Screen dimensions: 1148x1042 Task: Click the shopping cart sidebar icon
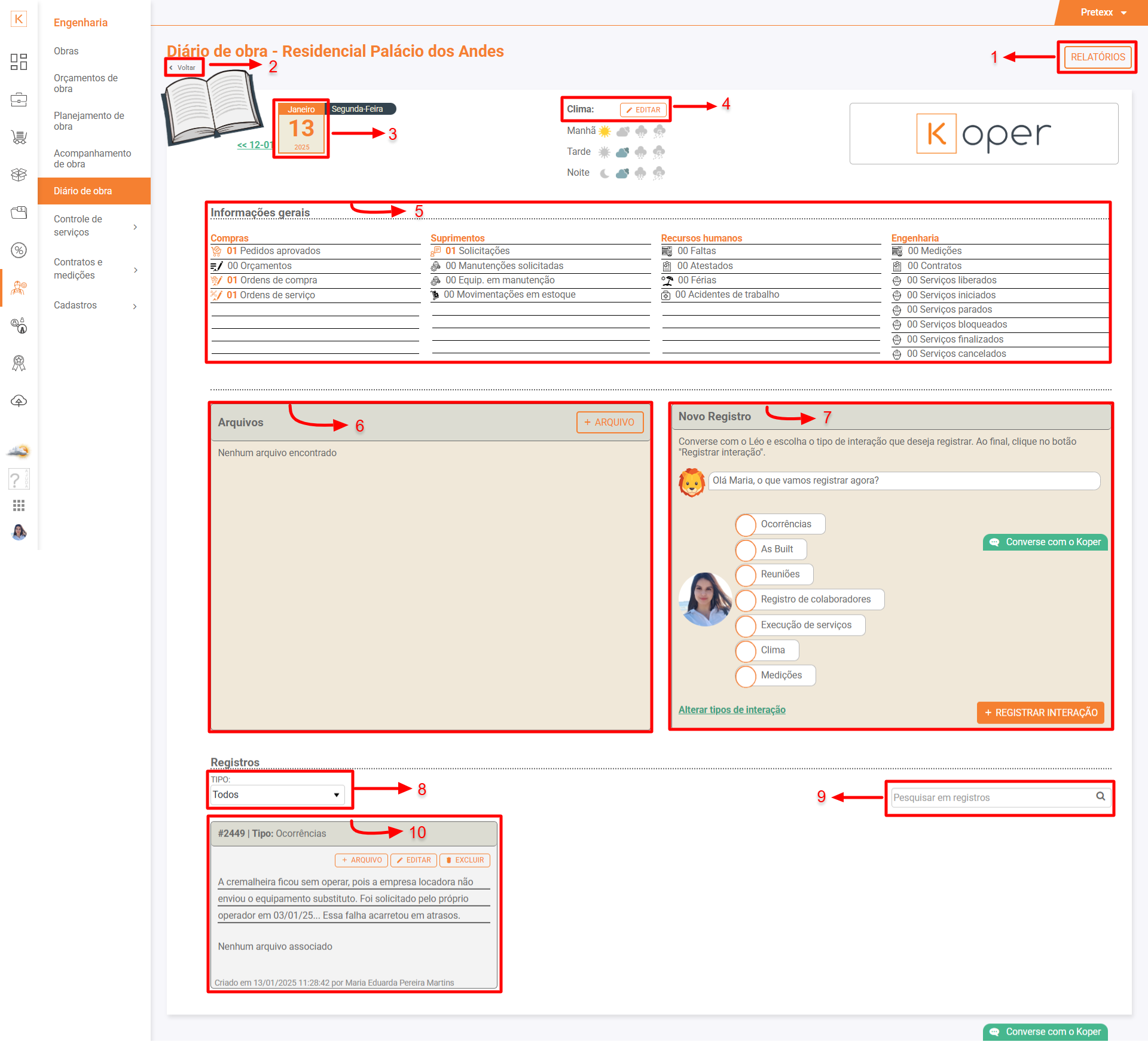19,137
